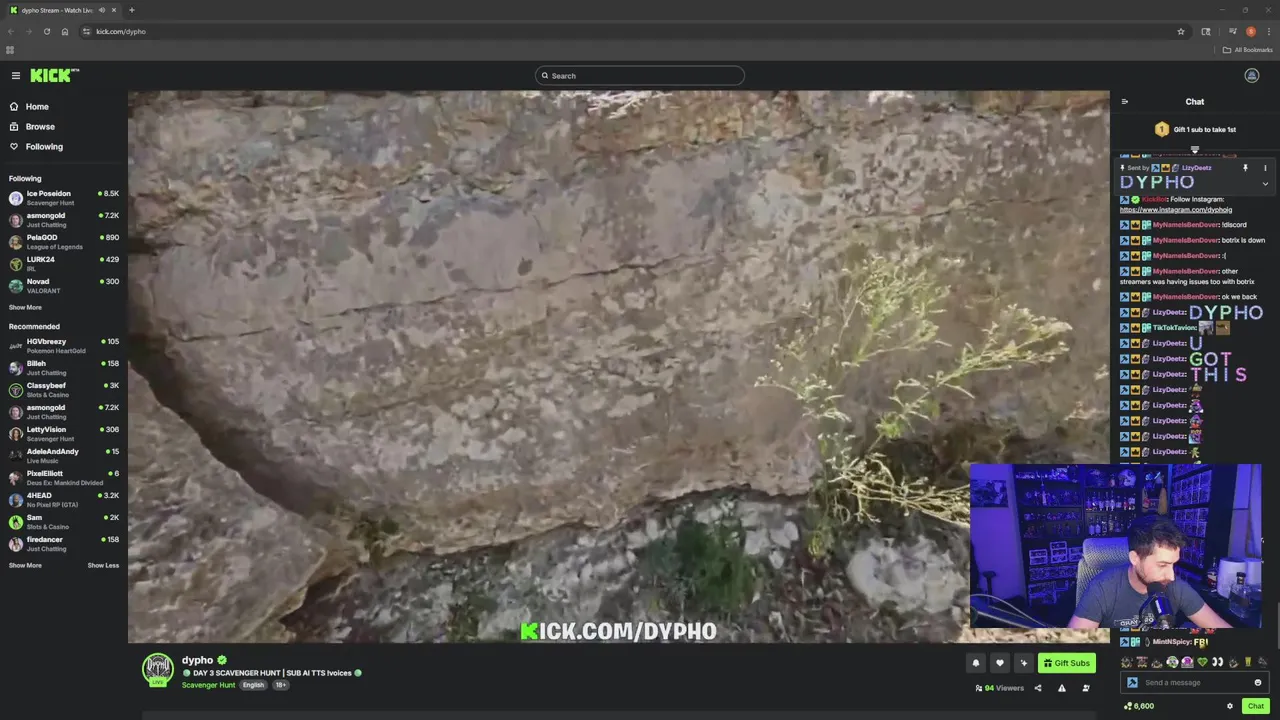Open Classybeef Slots & Casino channel

(63, 390)
